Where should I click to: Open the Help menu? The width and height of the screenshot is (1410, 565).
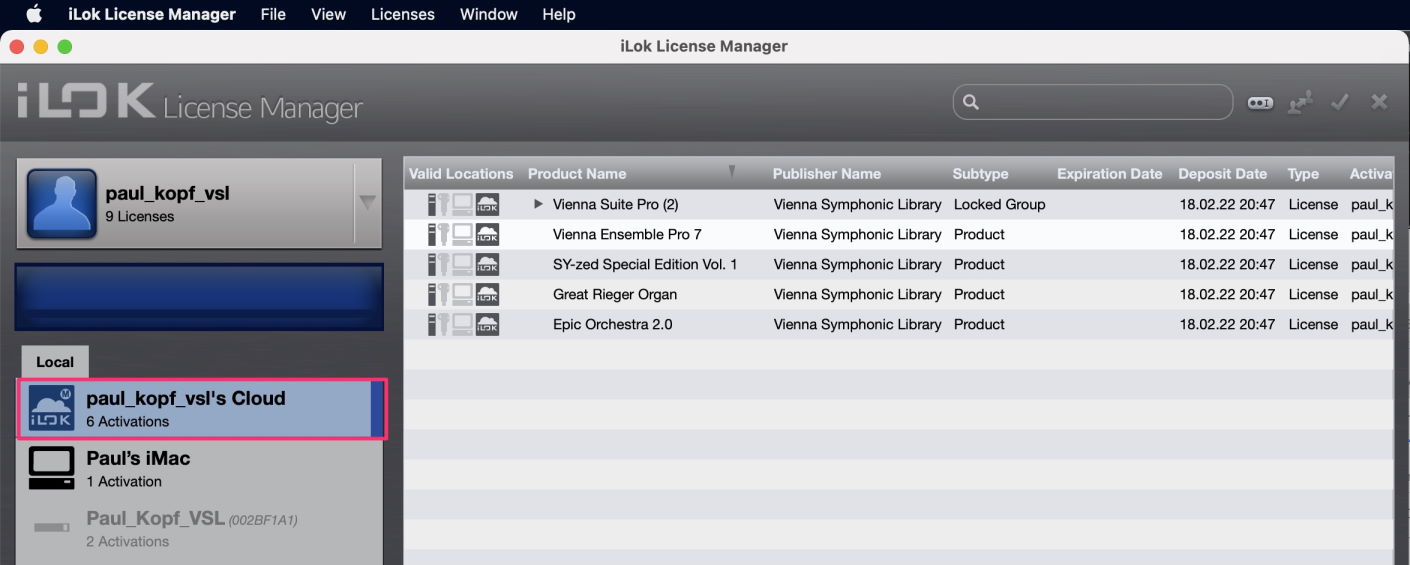point(559,14)
